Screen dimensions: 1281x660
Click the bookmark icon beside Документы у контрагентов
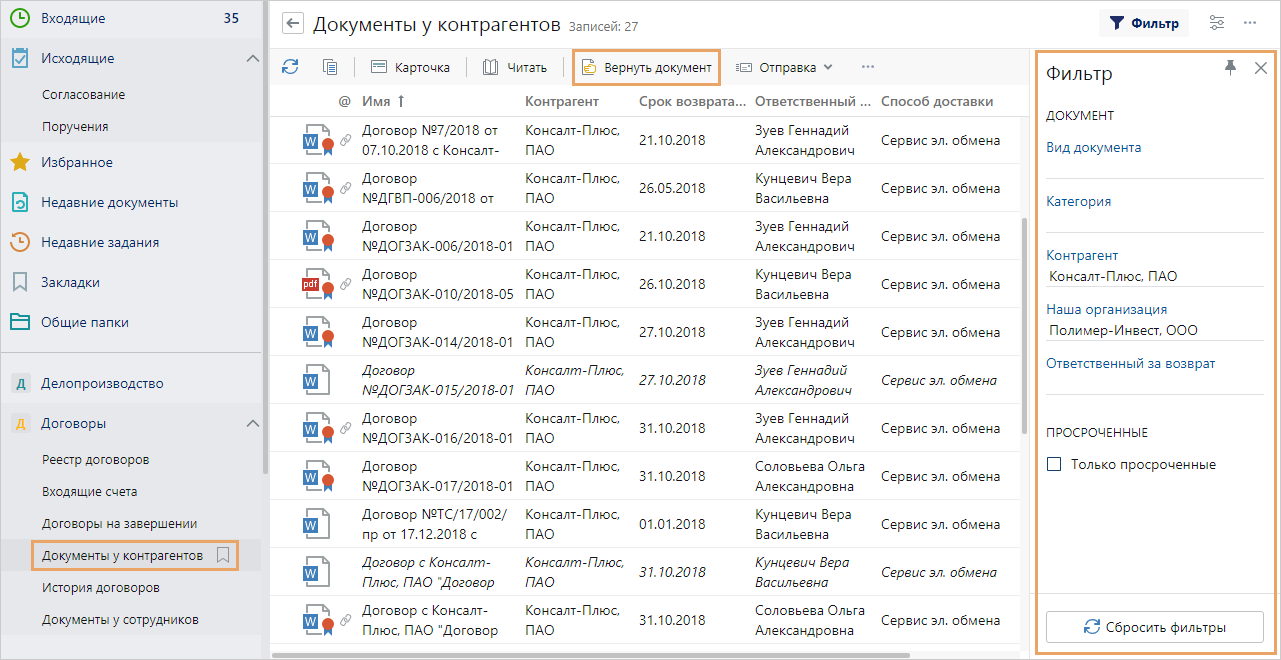coord(224,554)
